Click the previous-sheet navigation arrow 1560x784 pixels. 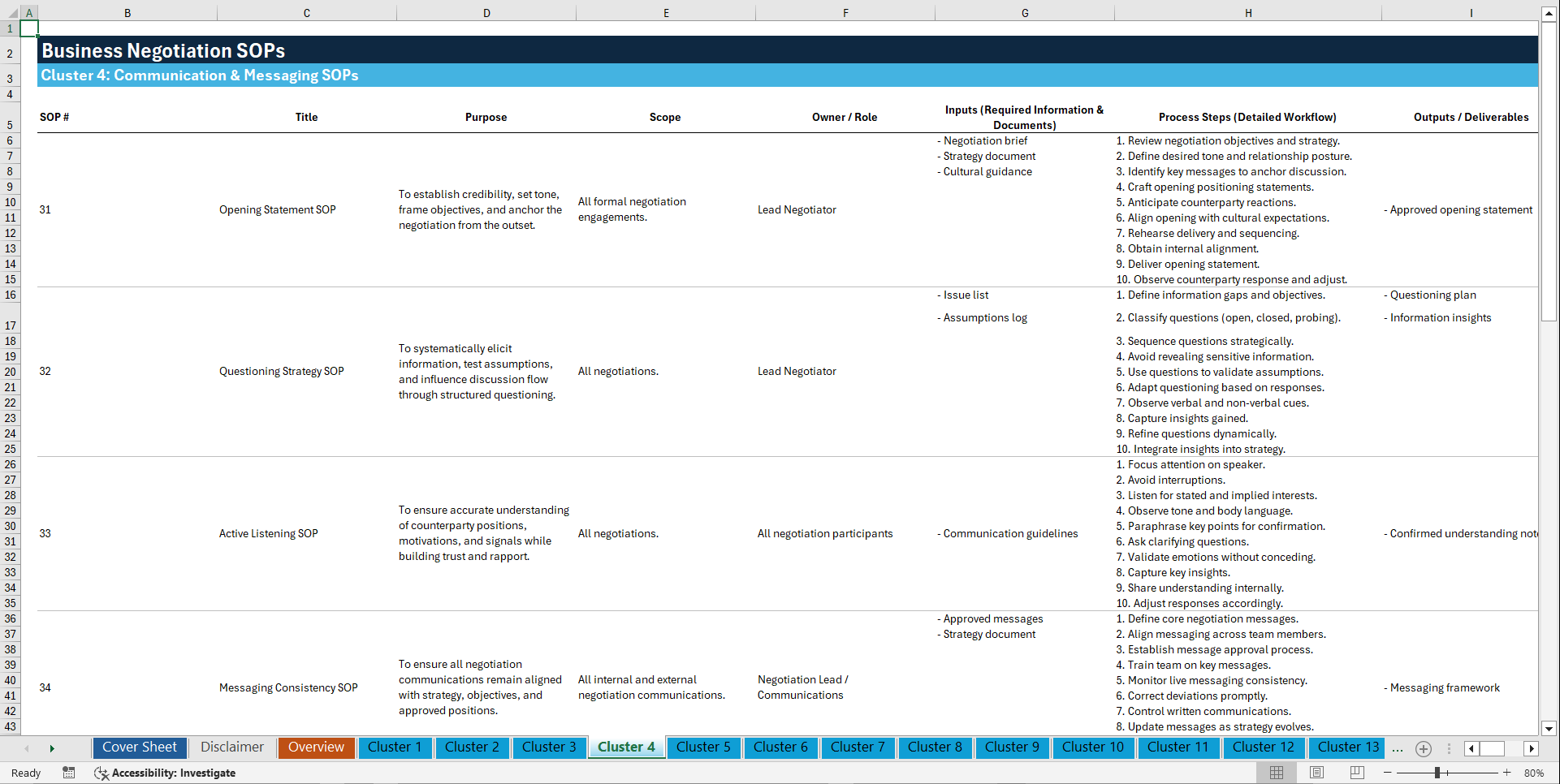point(27,748)
